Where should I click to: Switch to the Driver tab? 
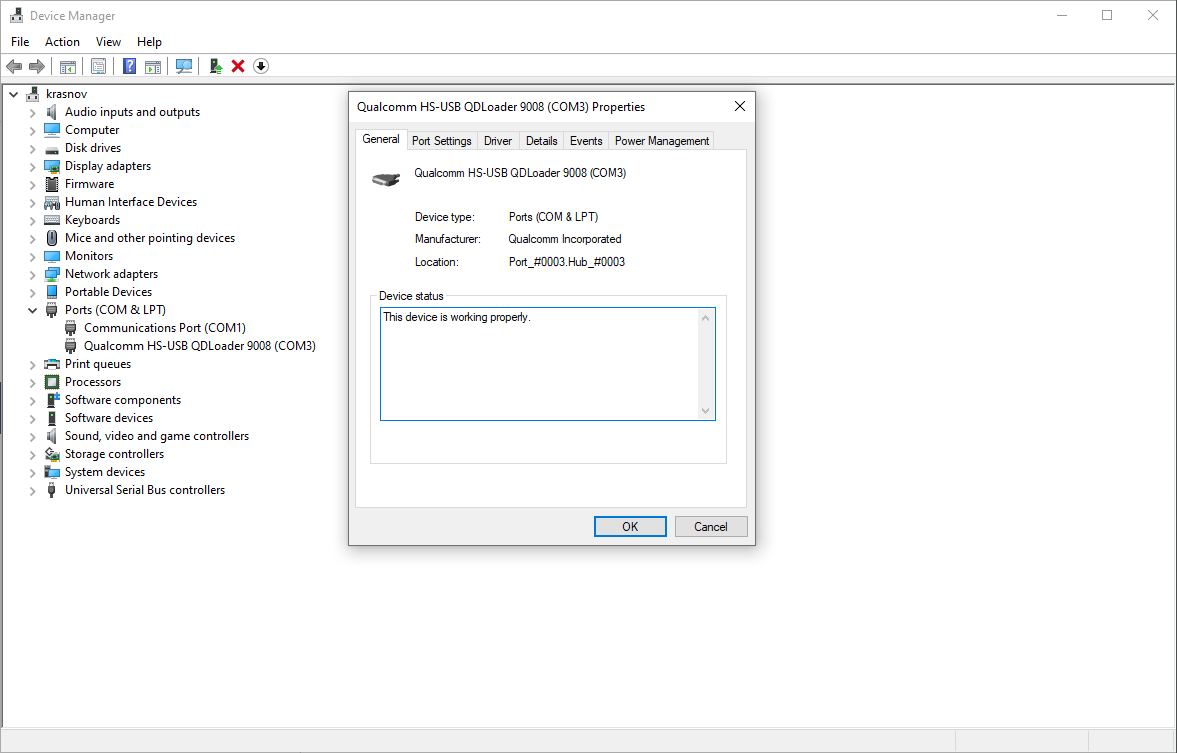tap(498, 141)
